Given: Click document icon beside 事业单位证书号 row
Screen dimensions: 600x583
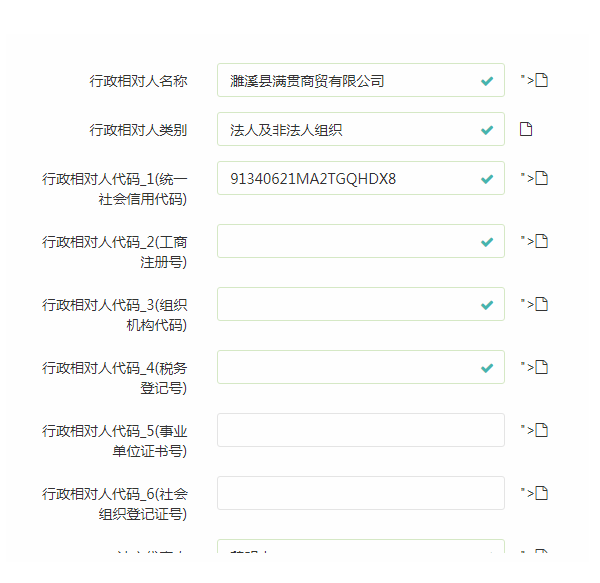Looking at the screenshot, I should click(541, 430).
